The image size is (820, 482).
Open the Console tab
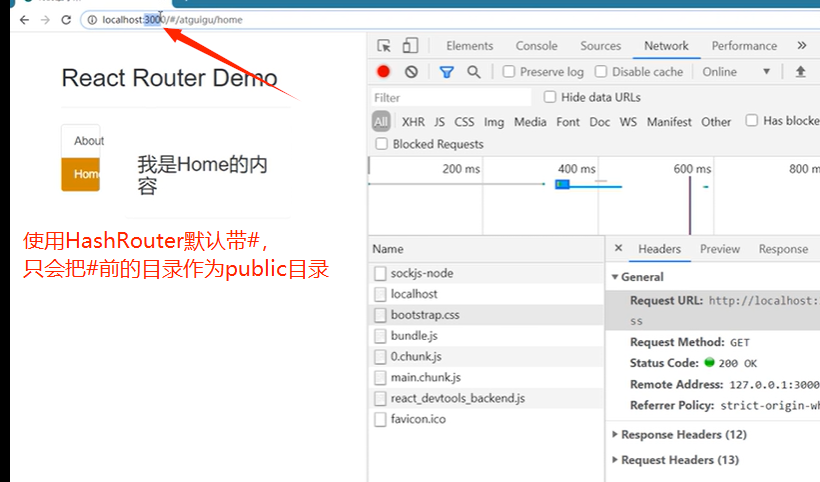click(x=537, y=46)
